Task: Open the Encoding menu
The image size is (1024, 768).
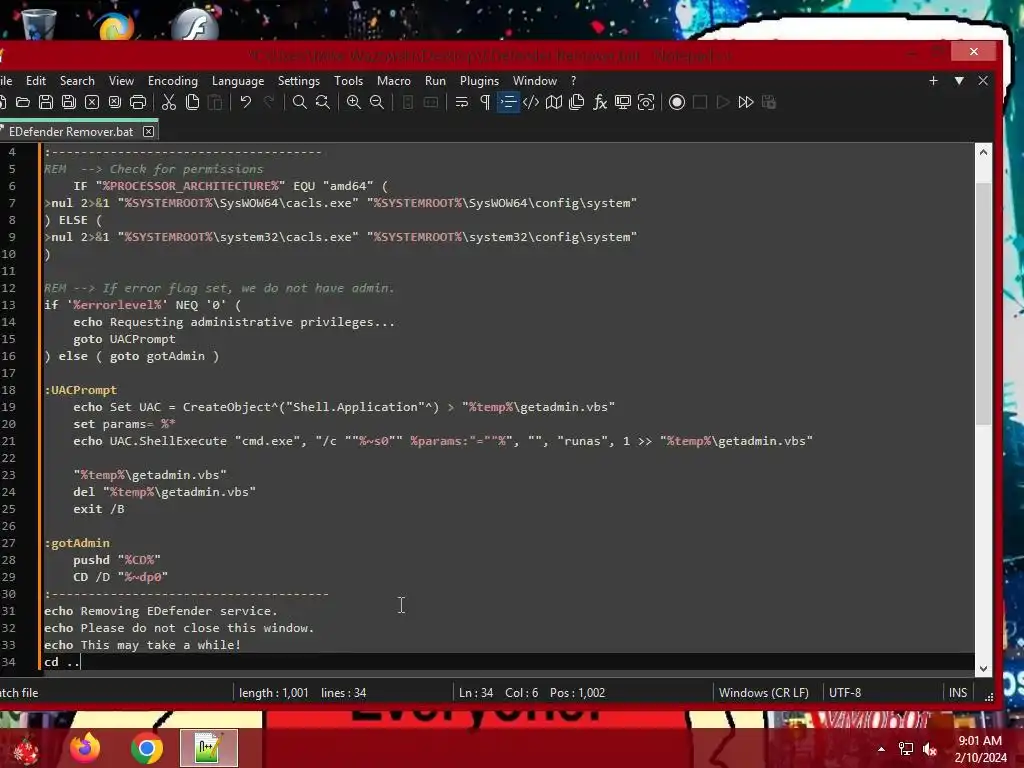Action: click(173, 81)
